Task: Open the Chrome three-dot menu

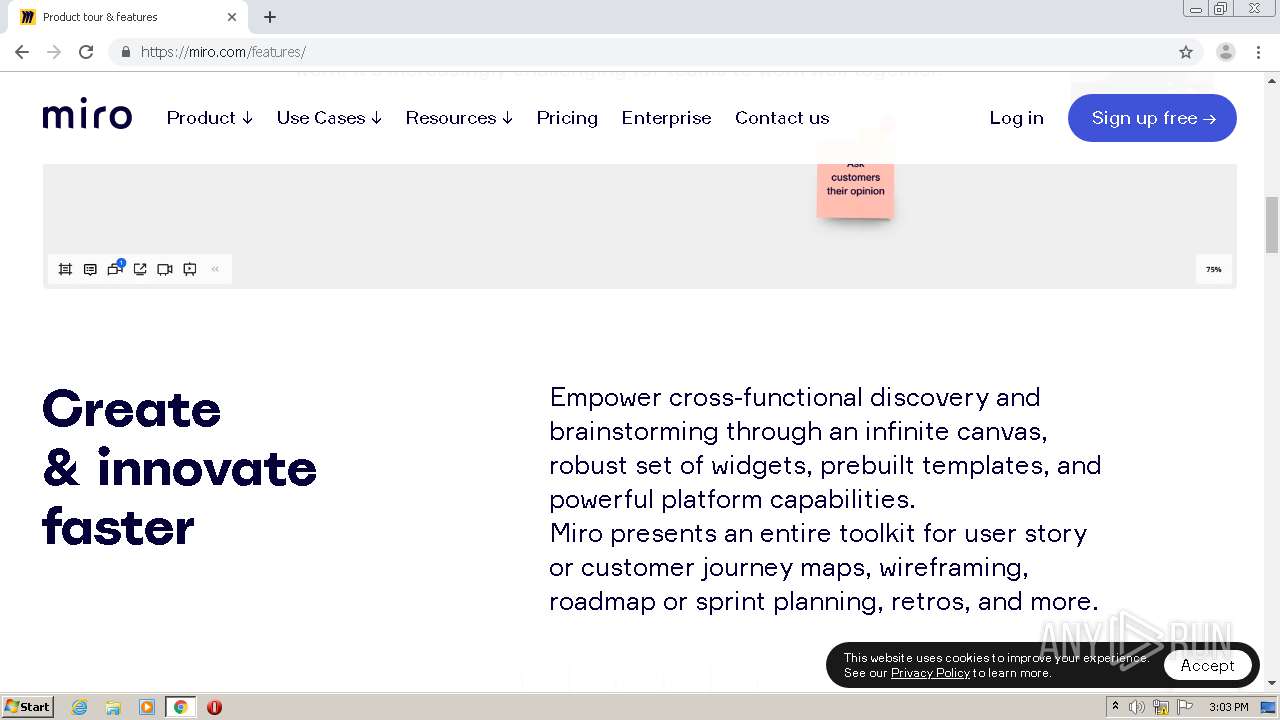Action: click(1258, 52)
